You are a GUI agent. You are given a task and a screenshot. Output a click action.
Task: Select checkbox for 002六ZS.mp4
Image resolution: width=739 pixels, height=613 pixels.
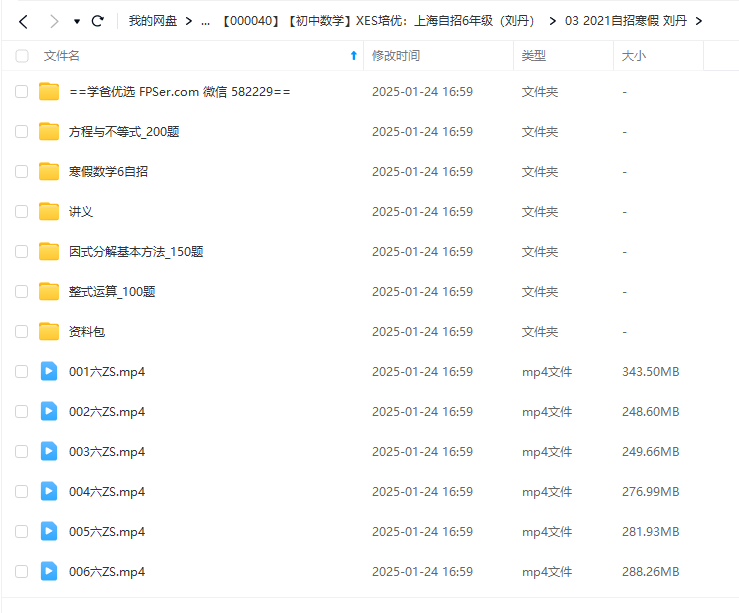click(22, 411)
